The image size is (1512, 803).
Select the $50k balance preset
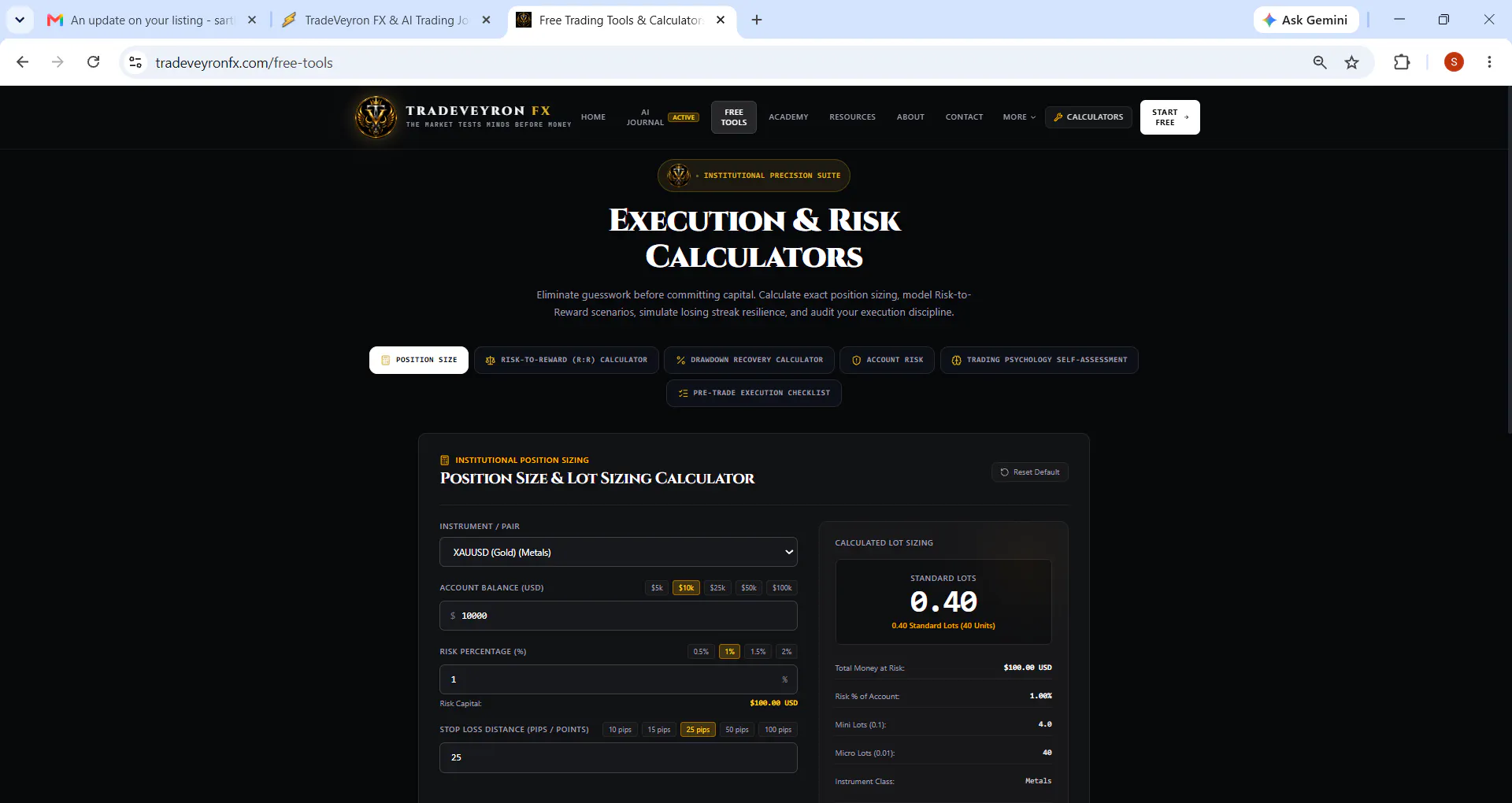click(x=749, y=588)
